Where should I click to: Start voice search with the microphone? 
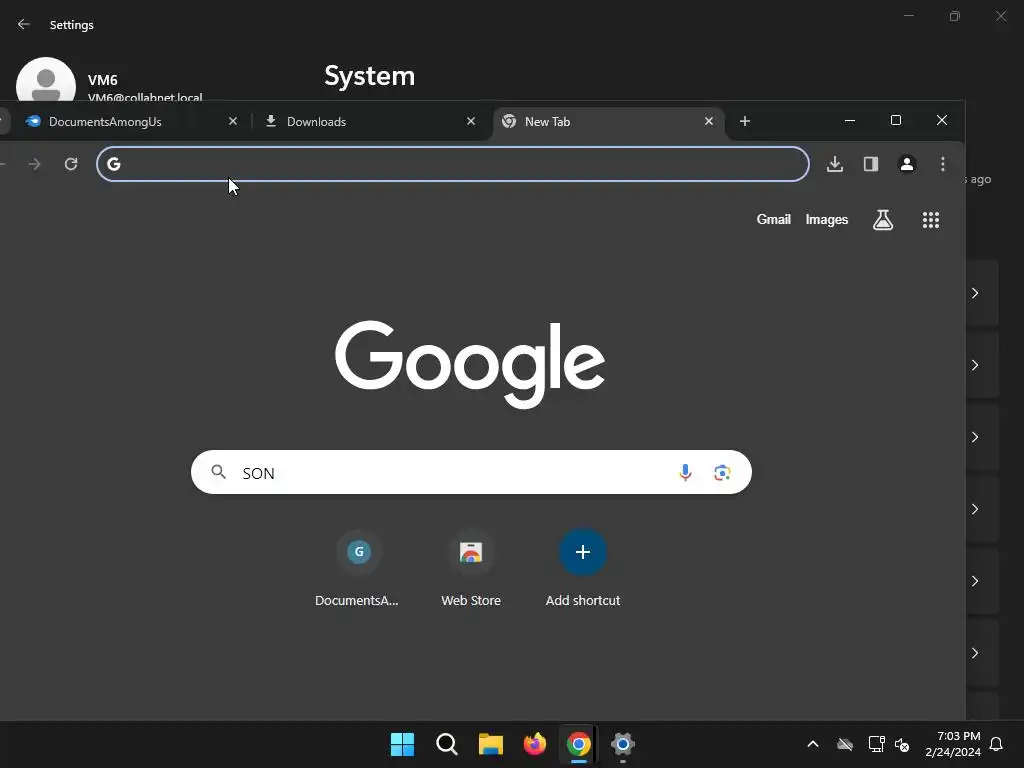[x=685, y=472]
